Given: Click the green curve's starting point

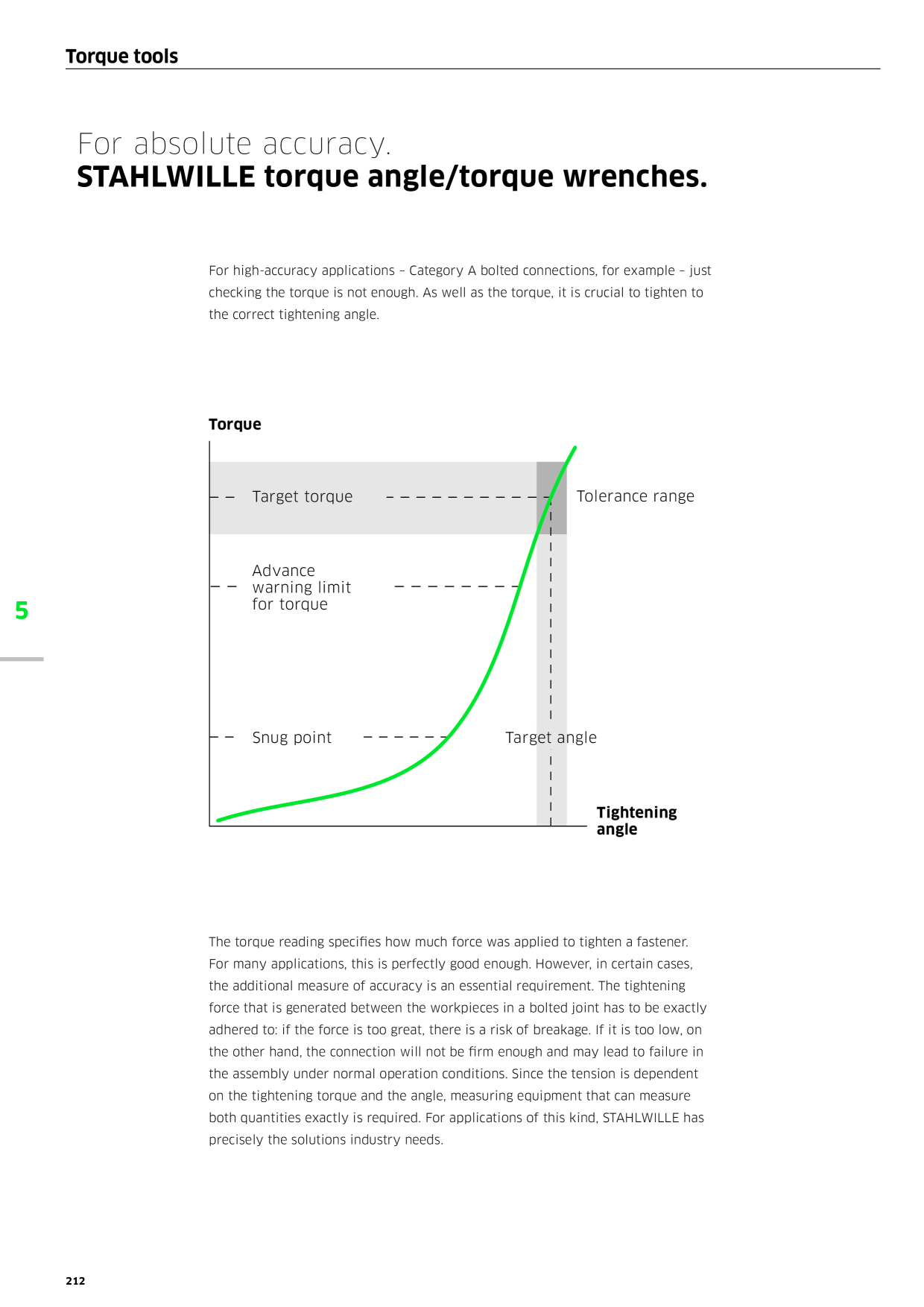Looking at the screenshot, I should click(x=218, y=820).
